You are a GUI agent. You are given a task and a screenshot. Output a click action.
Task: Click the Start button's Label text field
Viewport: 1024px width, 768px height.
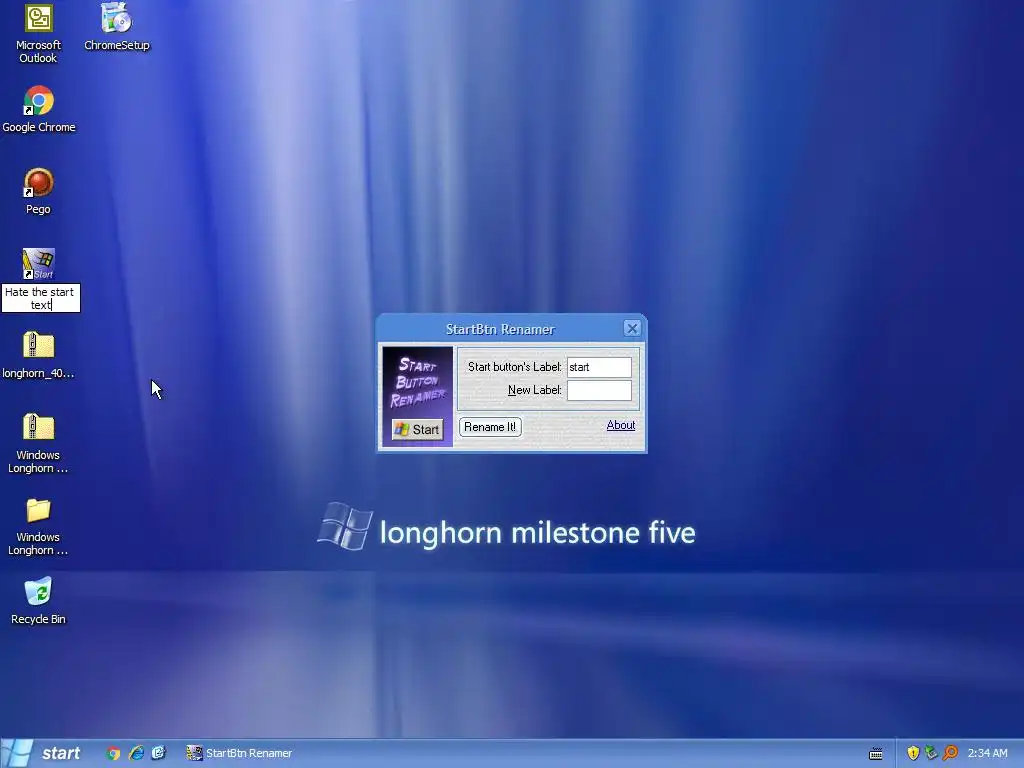pyautogui.click(x=599, y=367)
